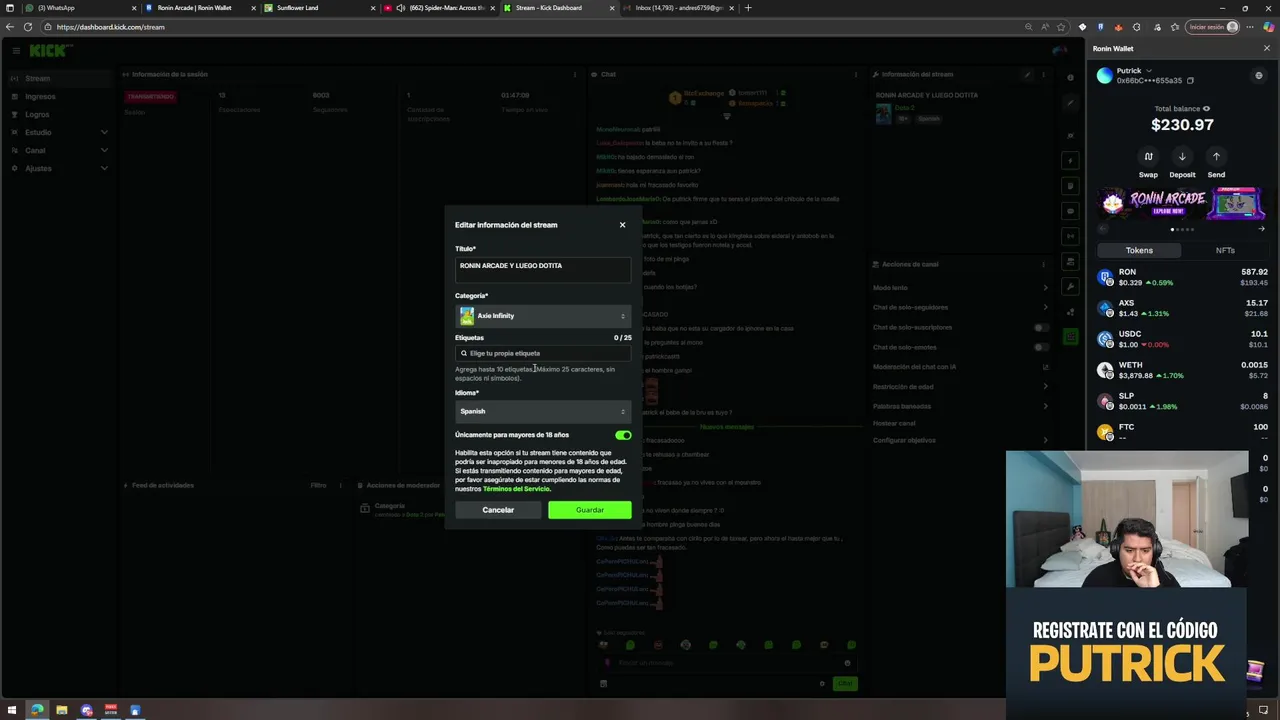Screen dimensions: 1280x720
Task: Expand the Estudio section in Kick sidebar
Action: [60, 133]
